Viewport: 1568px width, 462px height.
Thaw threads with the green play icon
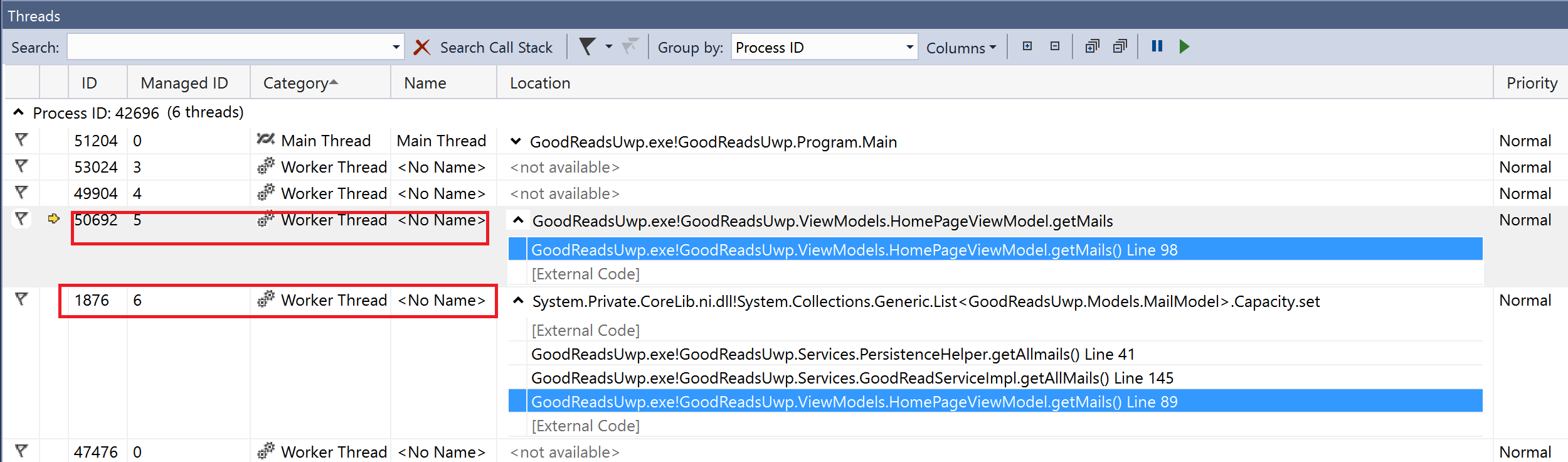coord(1184,46)
